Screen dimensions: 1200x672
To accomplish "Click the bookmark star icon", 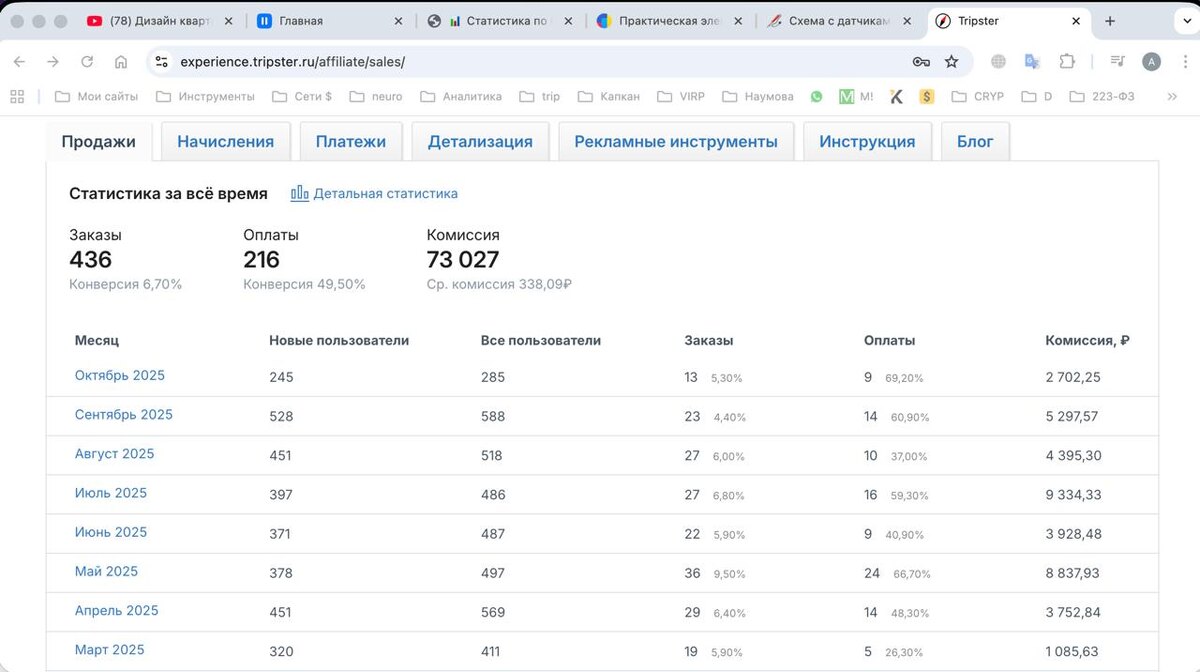I will pyautogui.click(x=951, y=62).
